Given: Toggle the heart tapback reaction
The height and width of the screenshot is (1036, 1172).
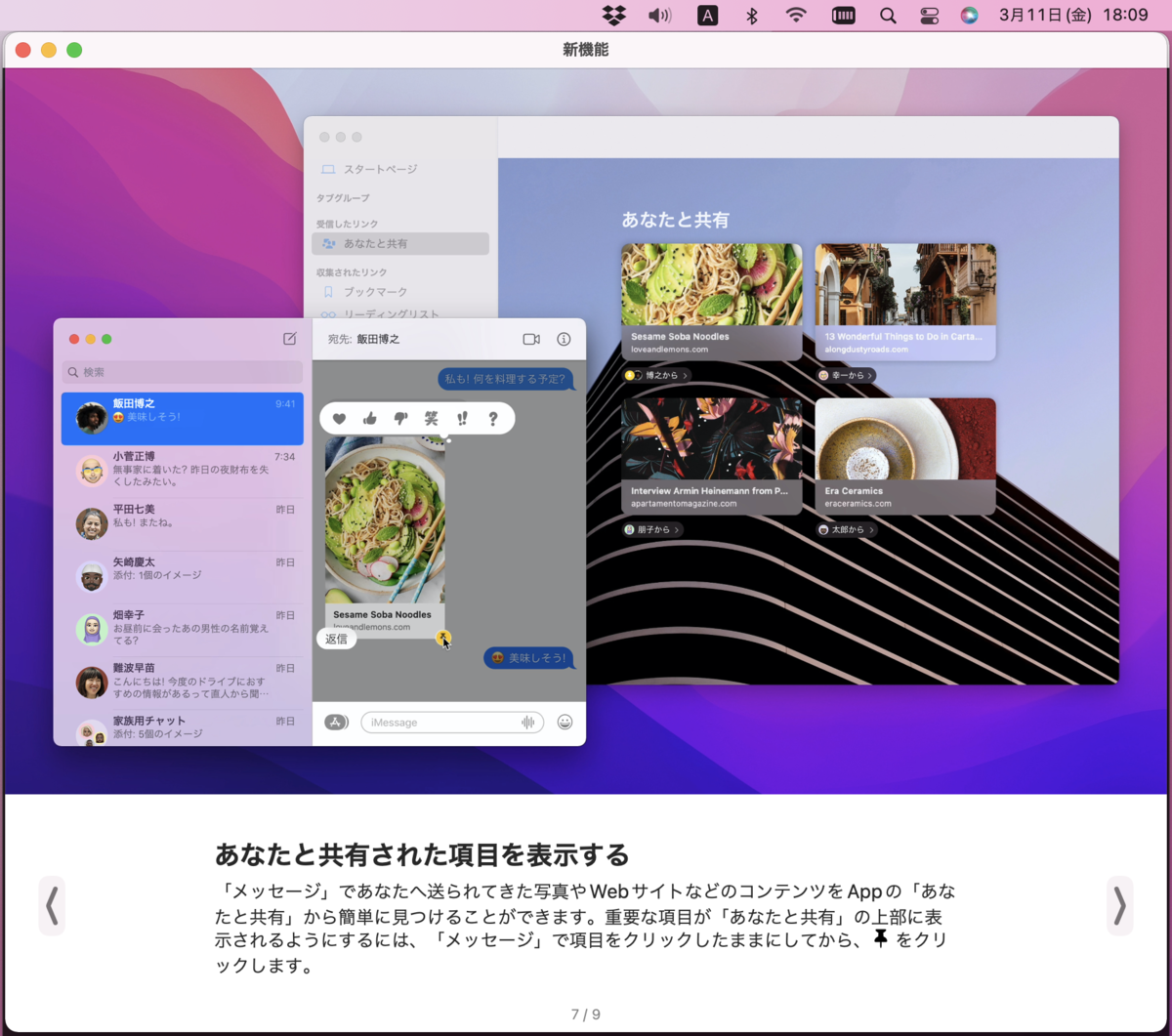Looking at the screenshot, I should tap(337, 418).
